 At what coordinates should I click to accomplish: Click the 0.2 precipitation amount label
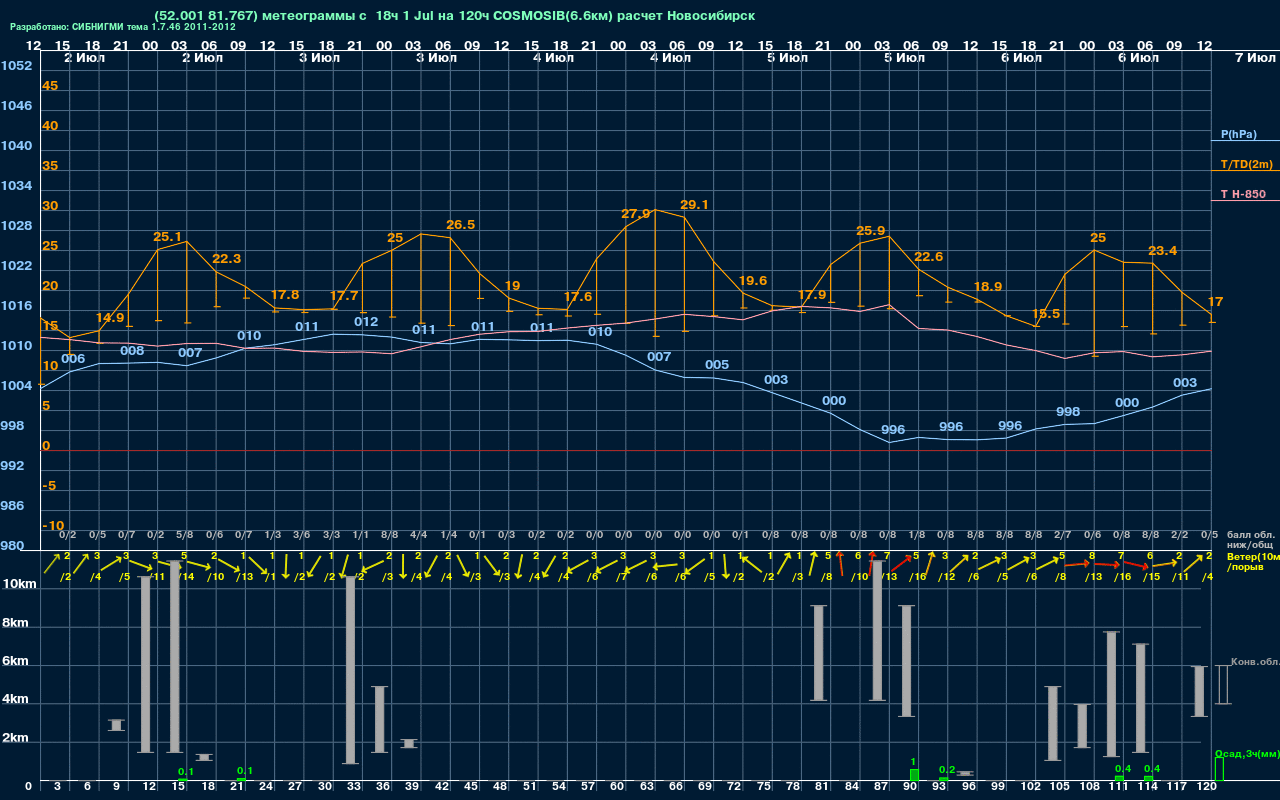pyautogui.click(x=947, y=769)
